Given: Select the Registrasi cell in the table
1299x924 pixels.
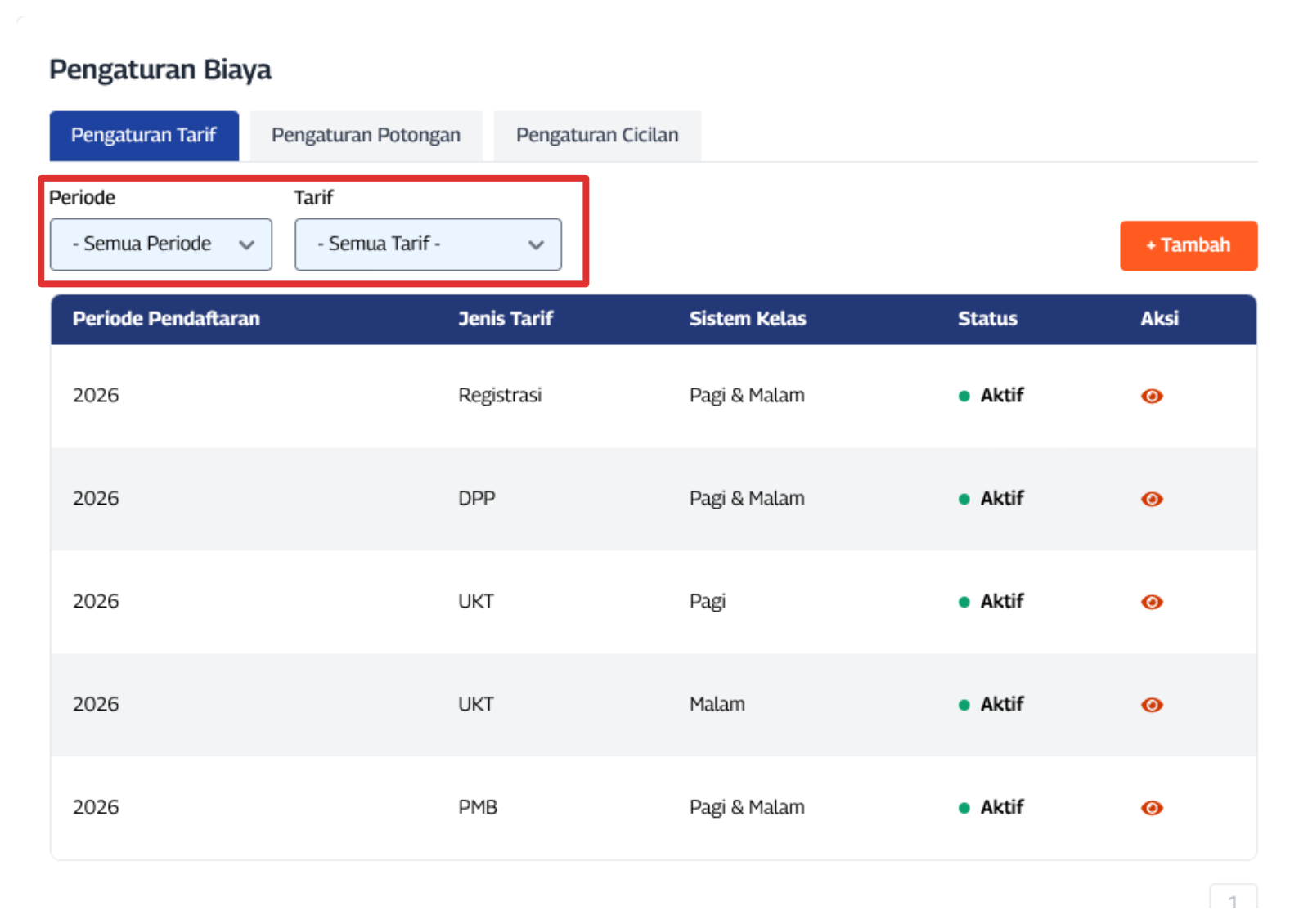Looking at the screenshot, I should pos(500,396).
